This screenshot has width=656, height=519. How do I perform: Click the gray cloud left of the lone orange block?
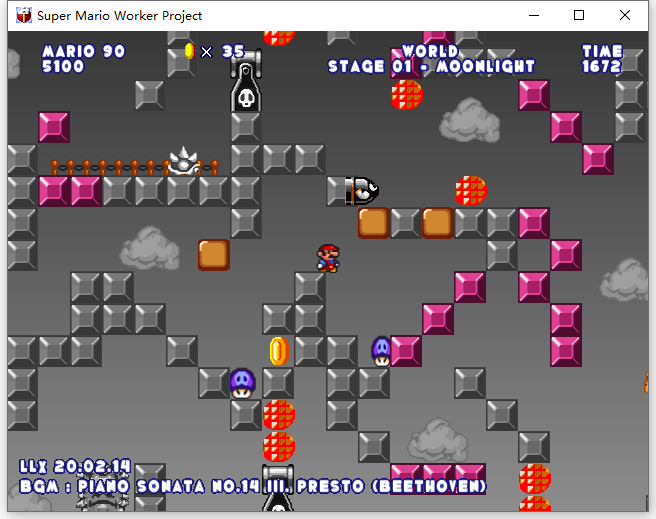tap(150, 248)
